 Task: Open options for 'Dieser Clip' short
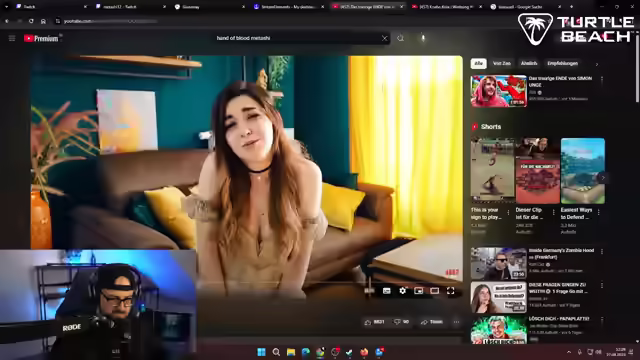[x=553, y=212]
